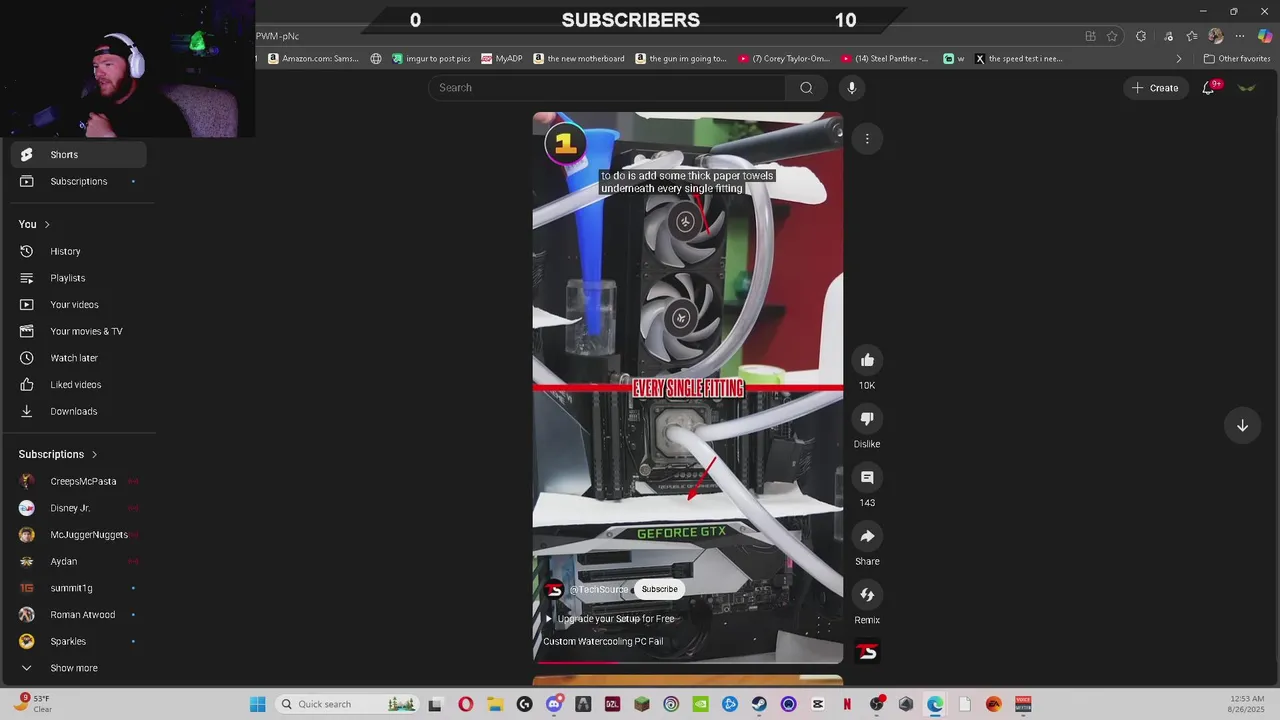Open Opera from taskbar
This screenshot has width=1280, height=720.
466,704
